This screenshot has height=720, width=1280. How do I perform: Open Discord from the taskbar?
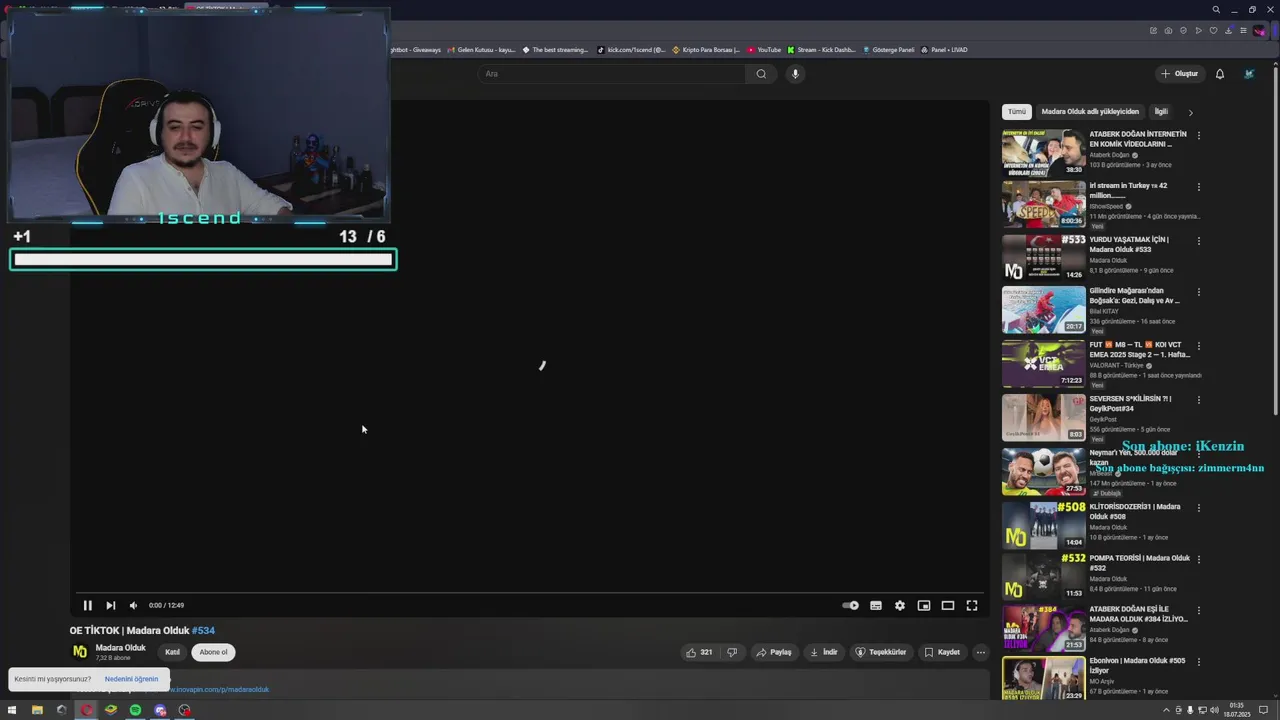tap(160, 710)
